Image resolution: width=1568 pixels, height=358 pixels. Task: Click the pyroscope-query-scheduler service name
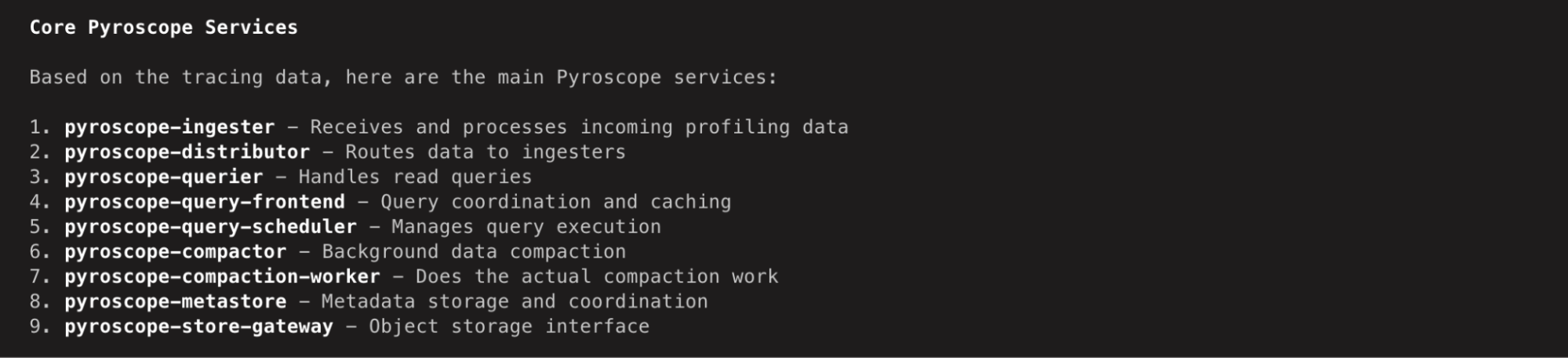tap(210, 227)
